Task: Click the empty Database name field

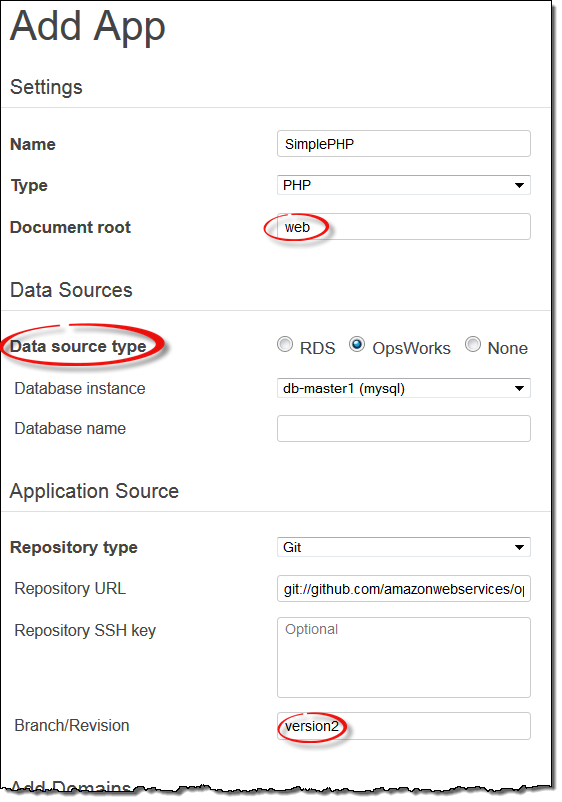Action: pyautogui.click(x=403, y=428)
